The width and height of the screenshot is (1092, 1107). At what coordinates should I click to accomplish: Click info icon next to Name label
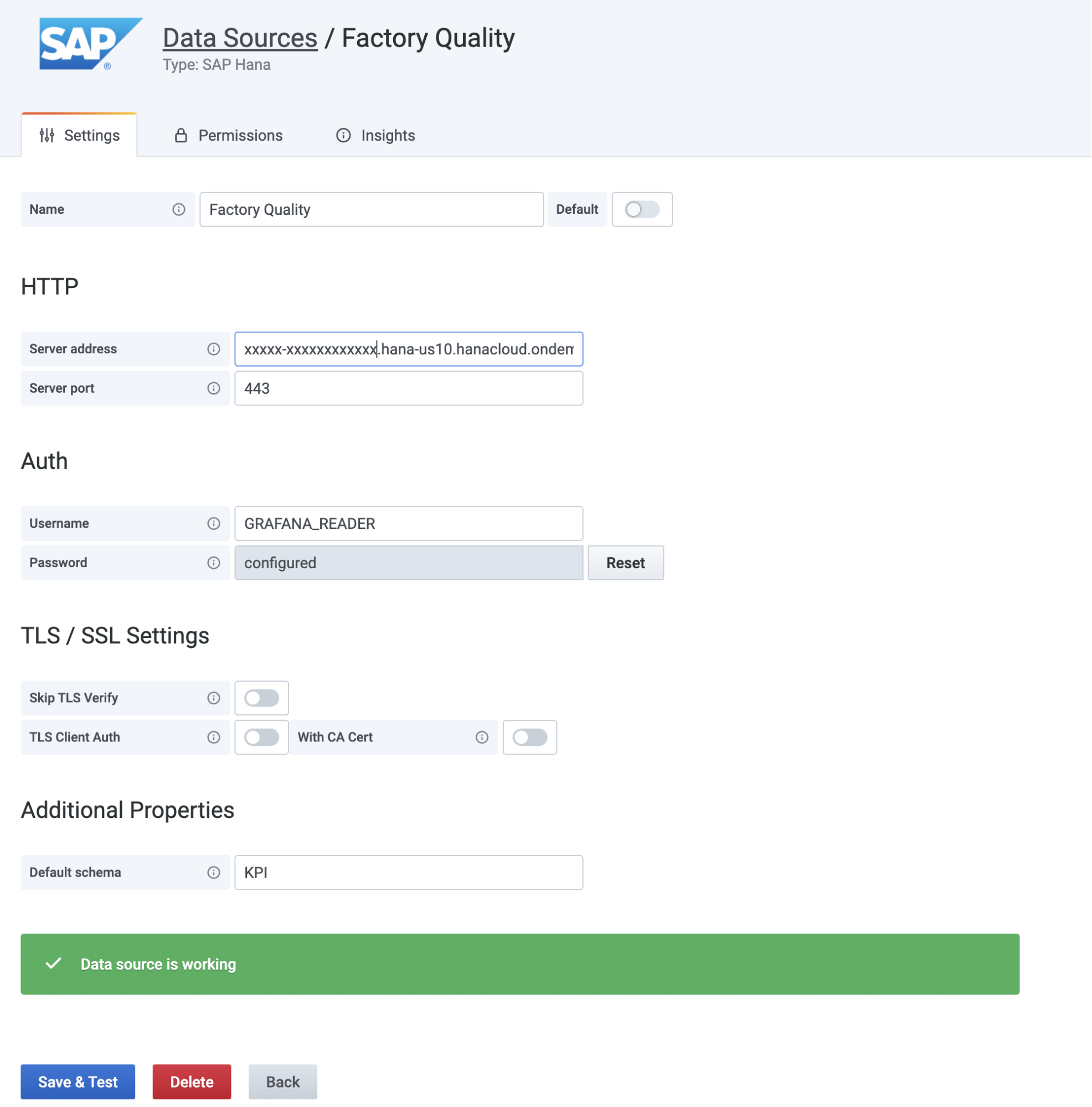point(179,209)
